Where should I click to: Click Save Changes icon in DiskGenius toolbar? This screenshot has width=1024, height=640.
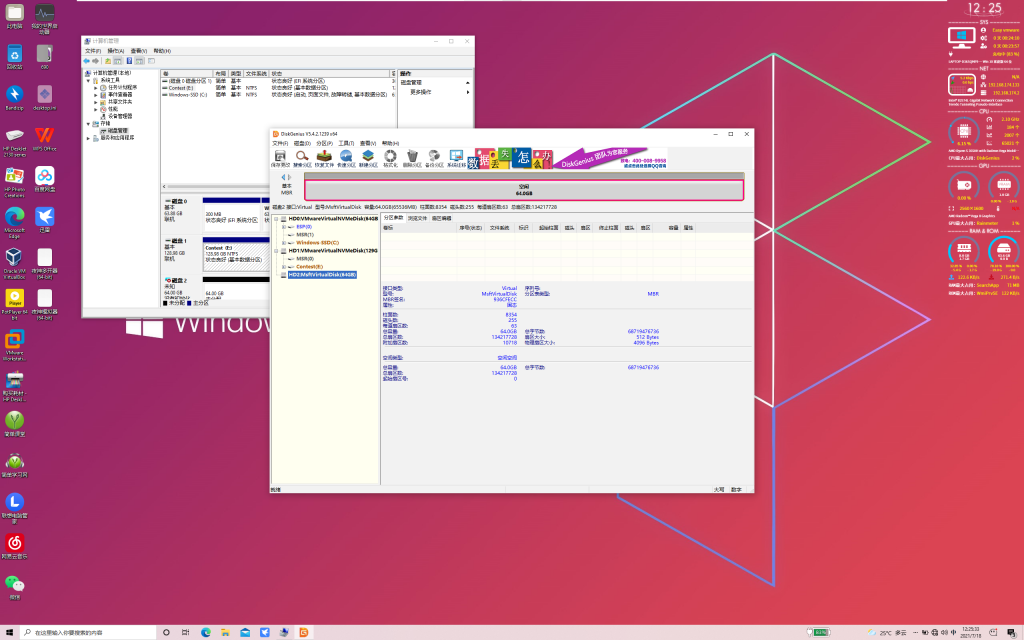(280, 157)
